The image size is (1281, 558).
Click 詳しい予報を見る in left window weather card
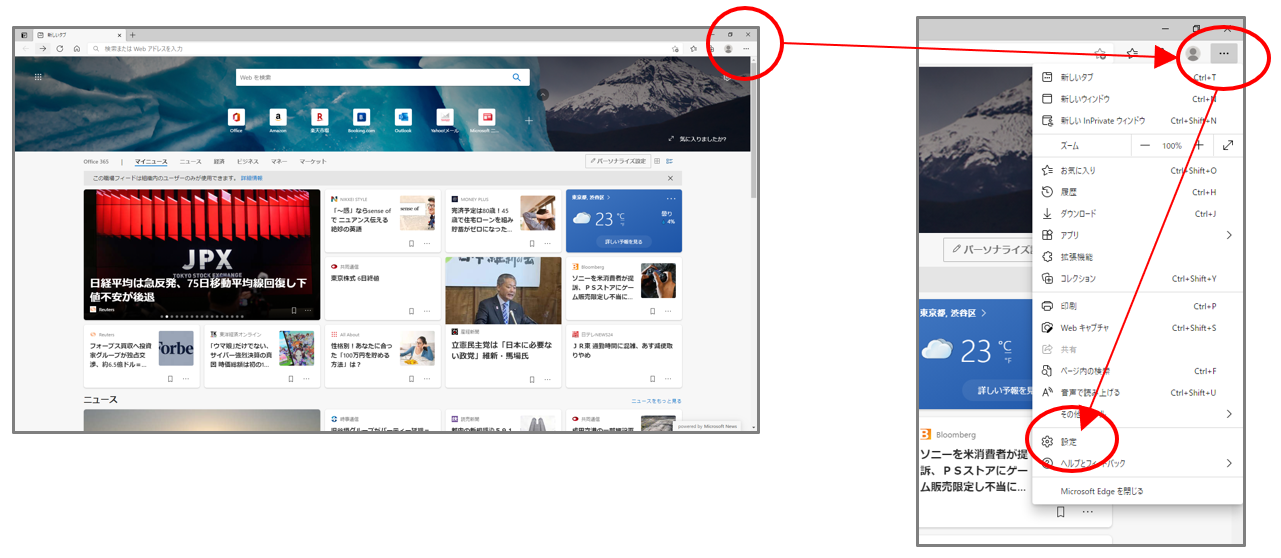coord(624,241)
